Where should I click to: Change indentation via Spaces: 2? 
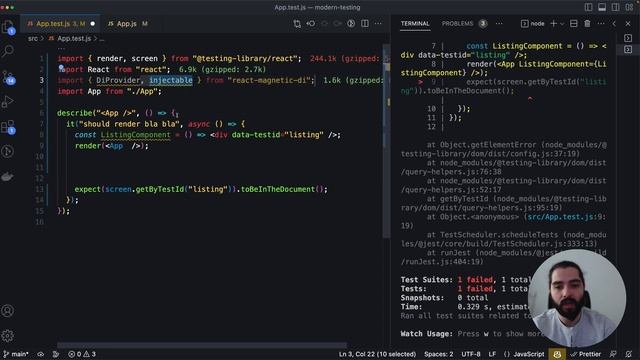click(x=438, y=354)
